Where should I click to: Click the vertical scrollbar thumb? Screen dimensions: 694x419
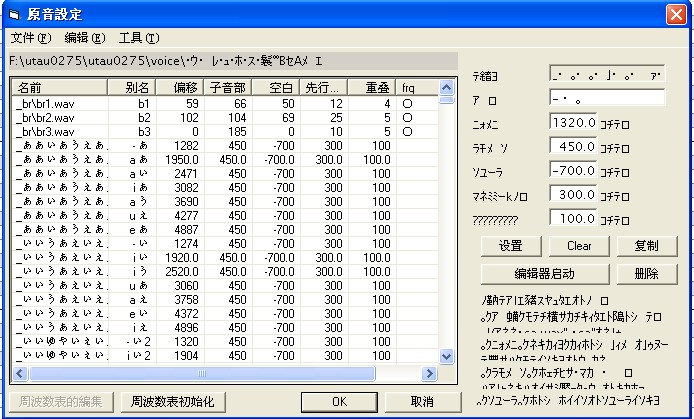pyautogui.click(x=446, y=100)
